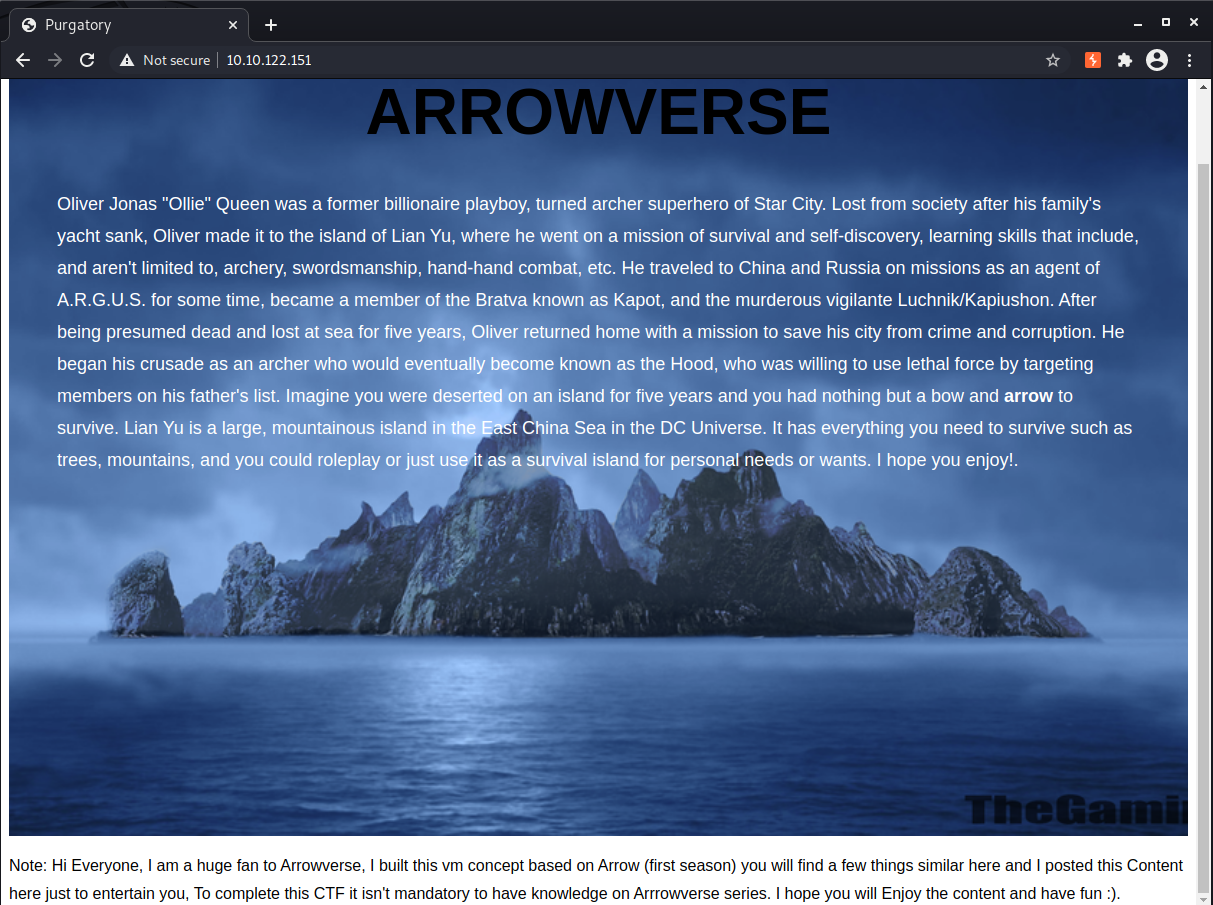1213x905 pixels.
Task: Maximize the browser window
Action: coord(1166,22)
